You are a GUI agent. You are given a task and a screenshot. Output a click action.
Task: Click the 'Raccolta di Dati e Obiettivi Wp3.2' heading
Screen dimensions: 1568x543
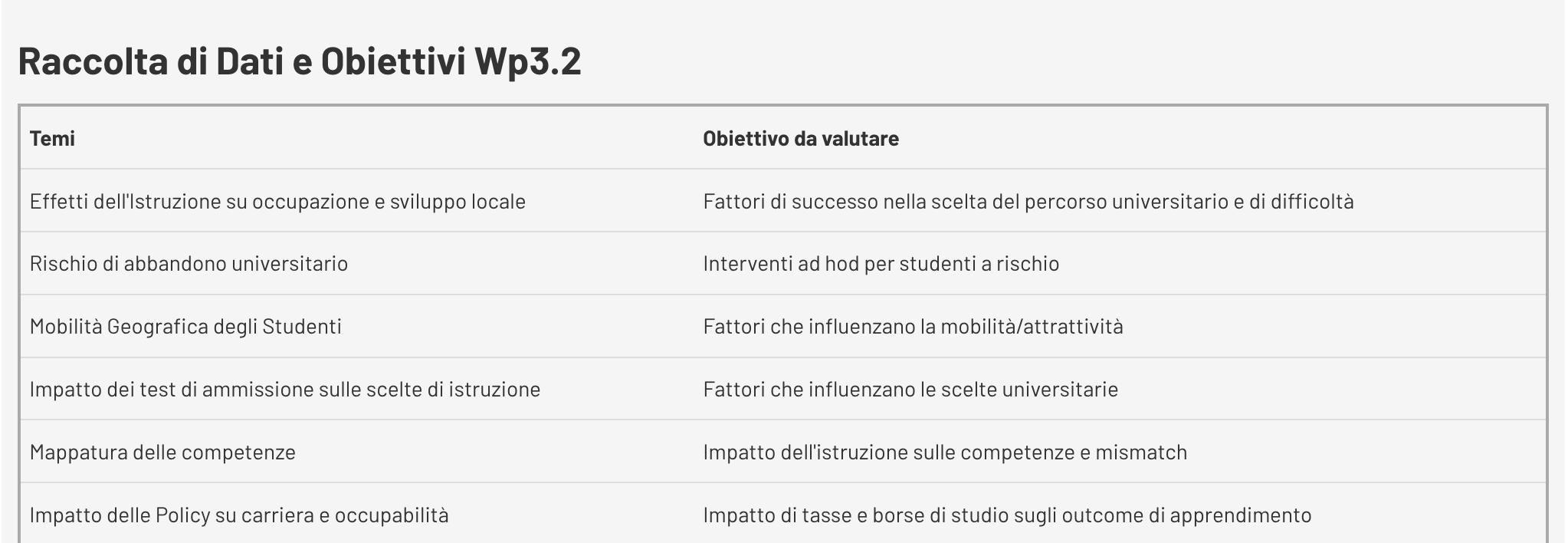pos(300,61)
